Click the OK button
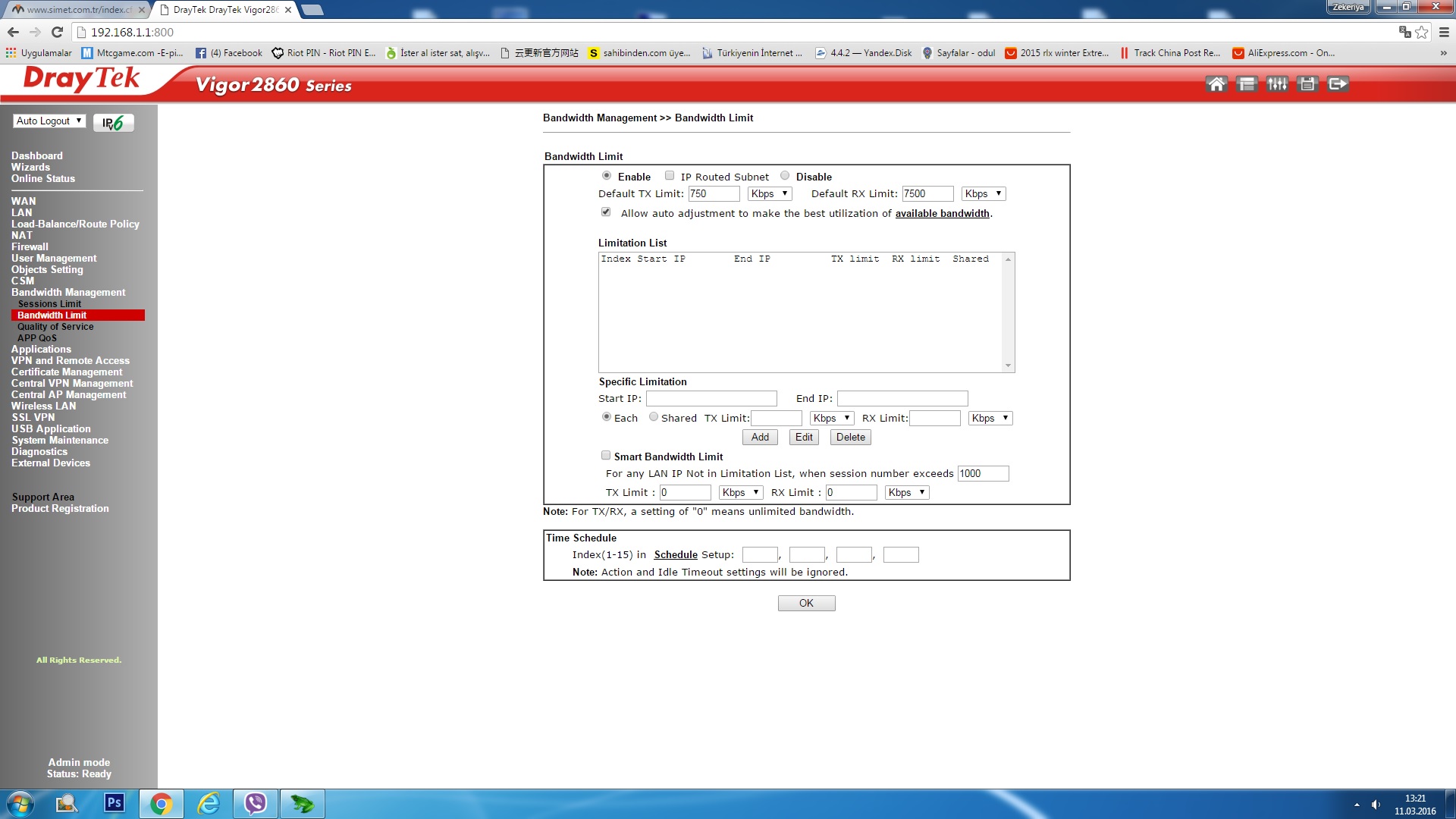Screen dimensions: 1456x819 click(806, 604)
